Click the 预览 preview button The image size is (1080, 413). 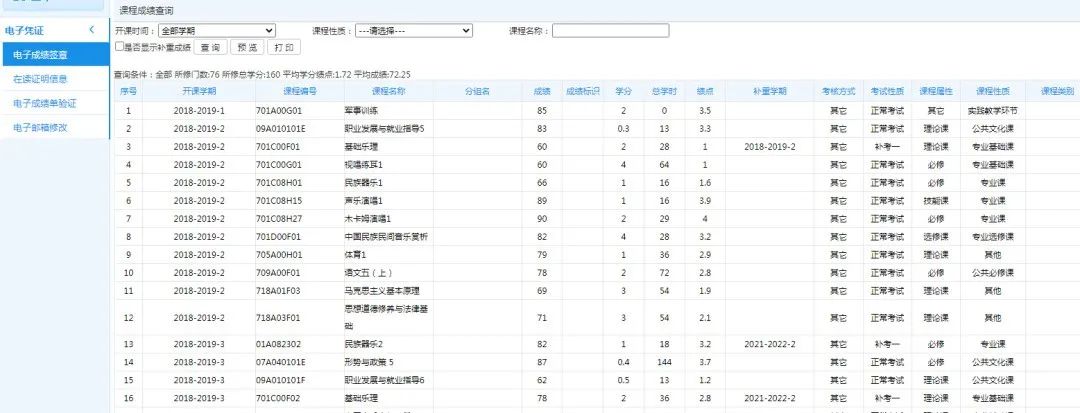(246, 47)
